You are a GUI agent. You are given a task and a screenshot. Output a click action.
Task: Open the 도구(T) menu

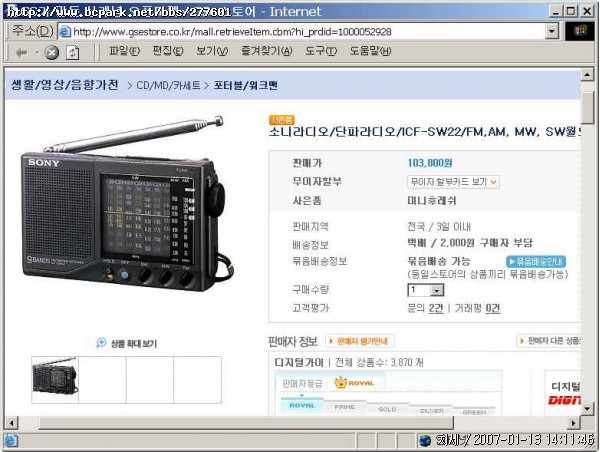pos(321,51)
